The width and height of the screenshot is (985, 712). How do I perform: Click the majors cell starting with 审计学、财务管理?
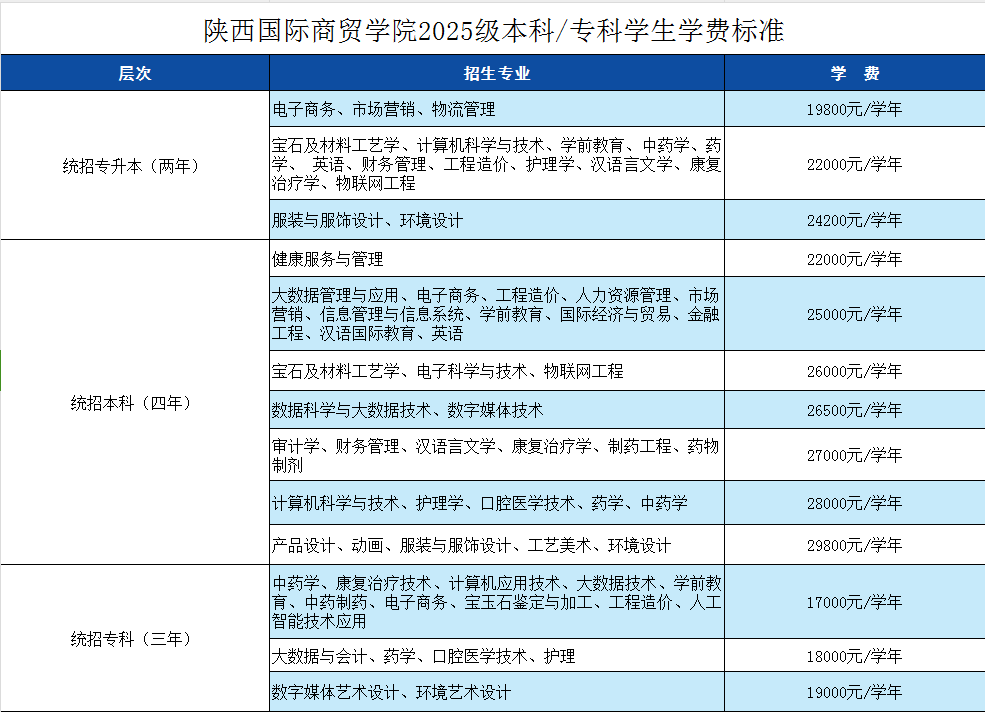pyautogui.click(x=497, y=455)
